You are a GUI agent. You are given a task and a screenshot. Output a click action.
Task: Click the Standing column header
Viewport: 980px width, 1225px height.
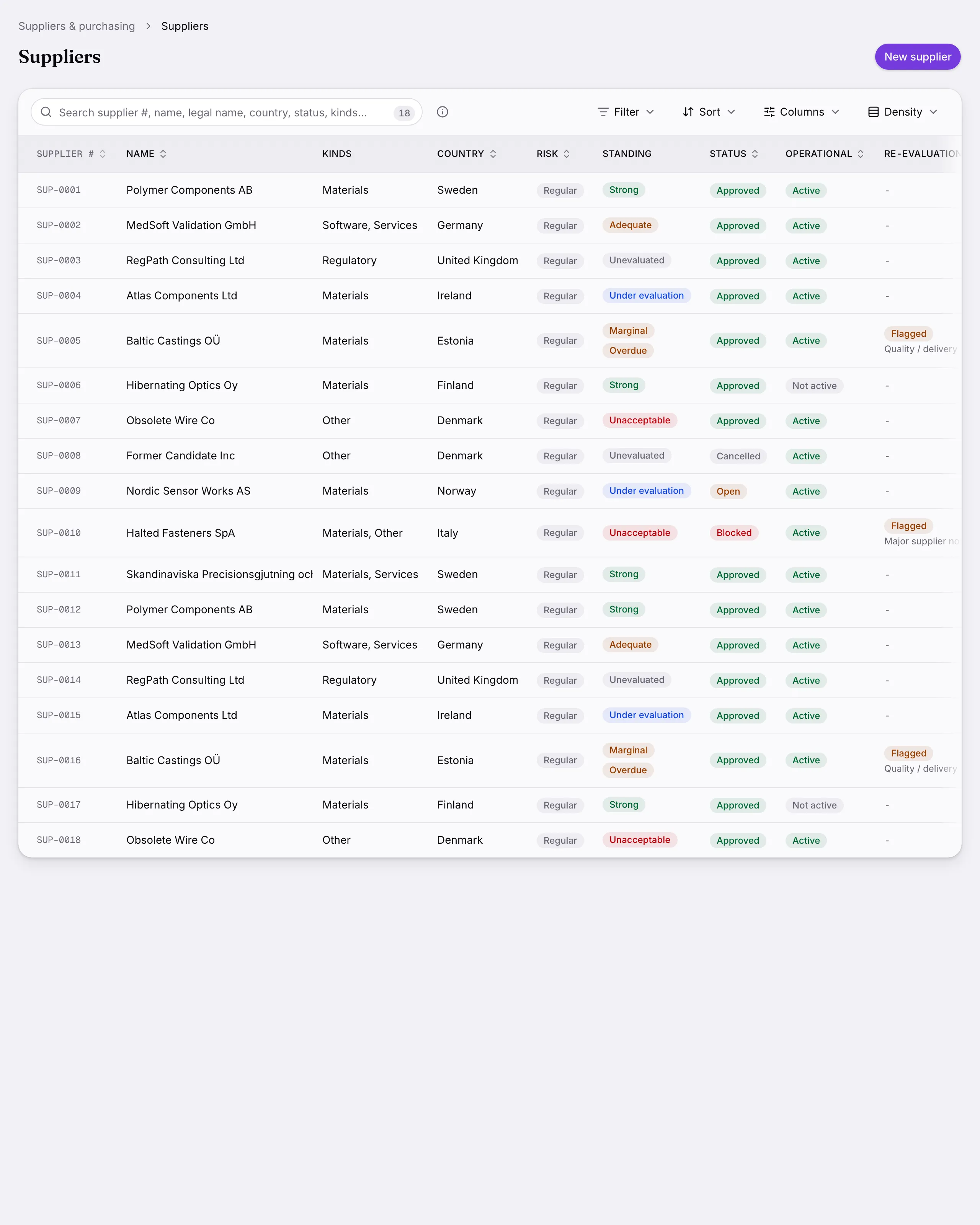[x=627, y=154]
